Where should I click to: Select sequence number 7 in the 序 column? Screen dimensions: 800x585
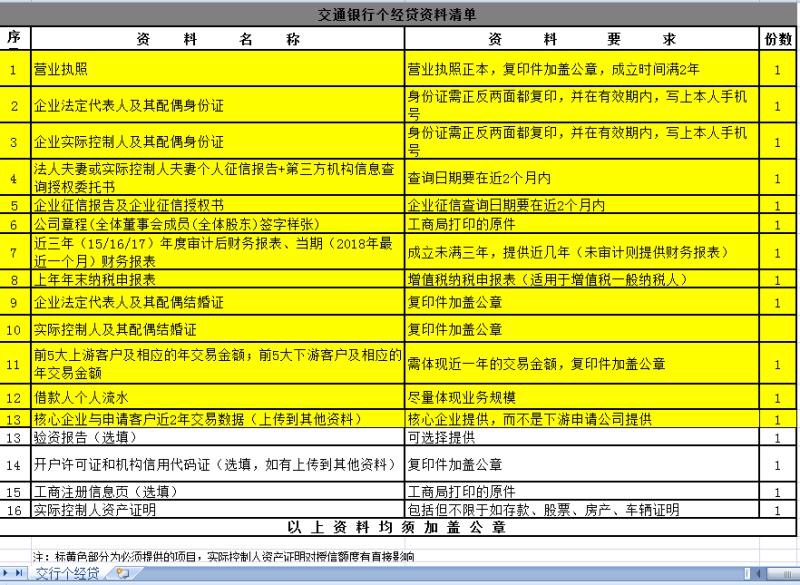[x=14, y=252]
